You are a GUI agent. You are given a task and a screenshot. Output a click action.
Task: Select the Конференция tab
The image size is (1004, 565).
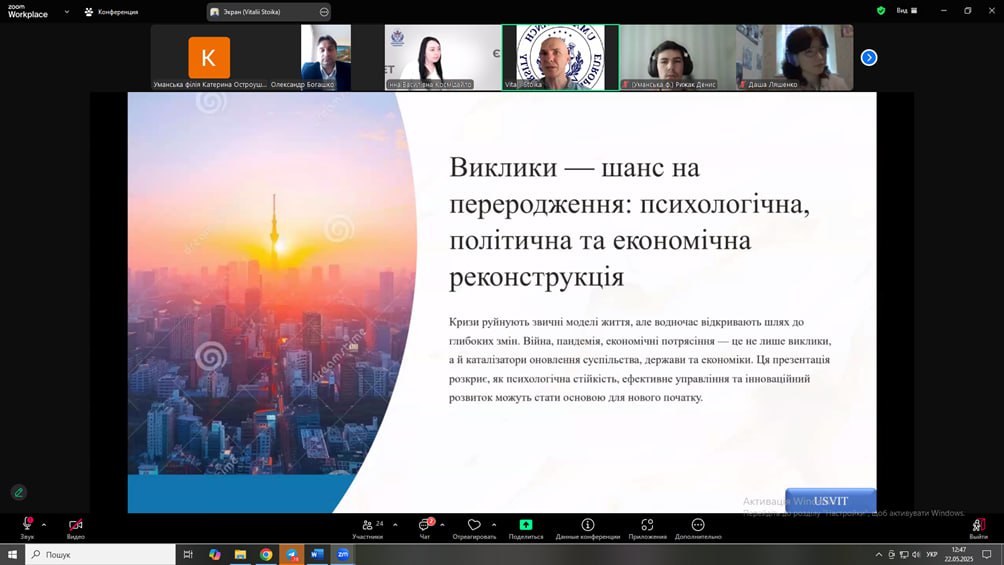(112, 12)
